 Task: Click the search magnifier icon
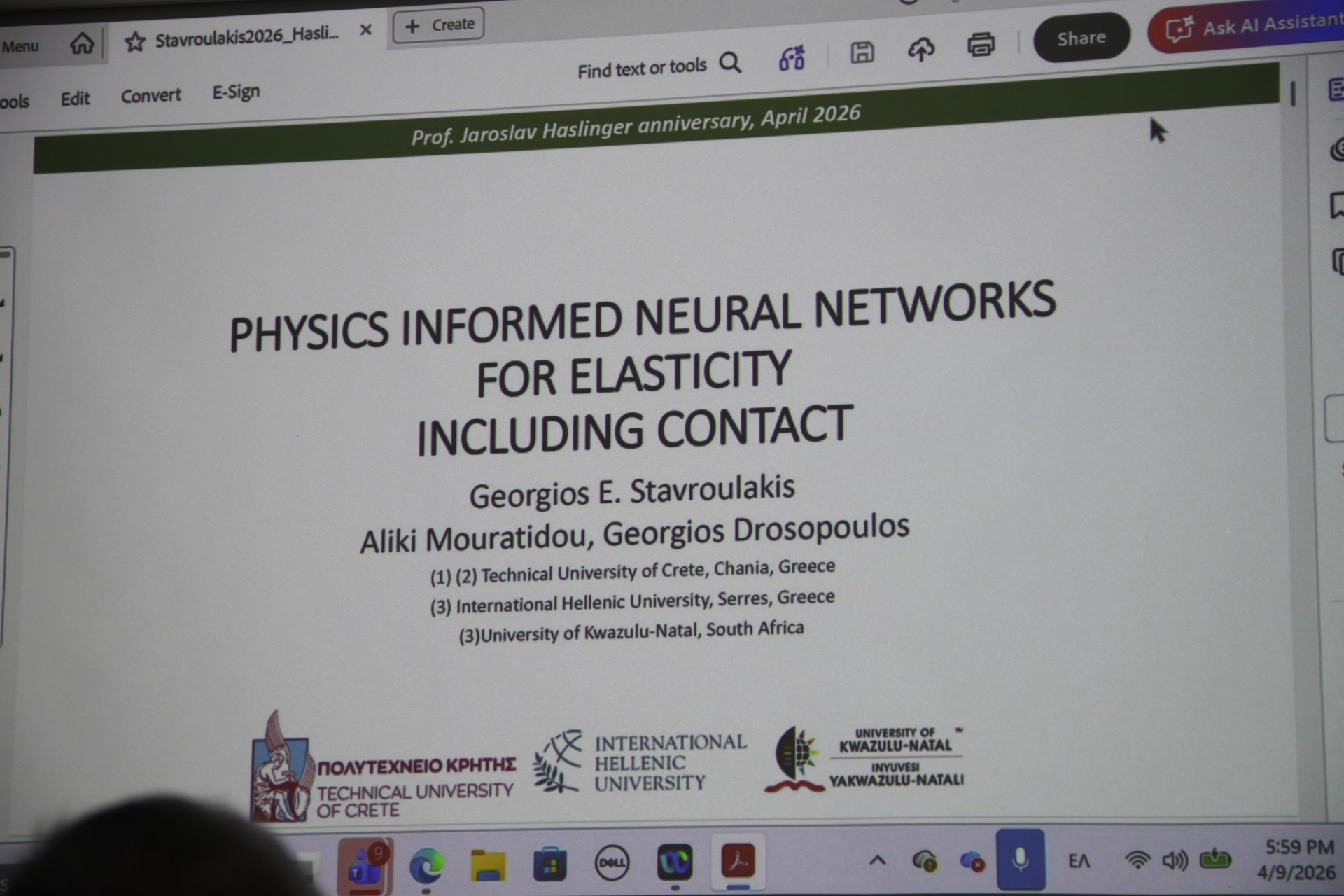pyautogui.click(x=730, y=63)
